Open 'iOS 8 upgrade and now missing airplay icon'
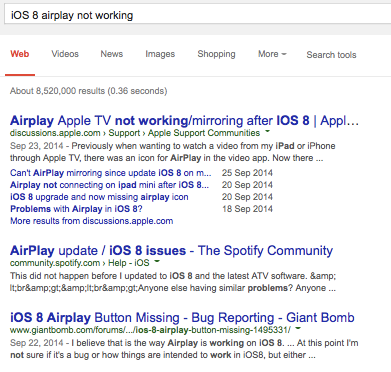391x372 pixels. (99, 197)
